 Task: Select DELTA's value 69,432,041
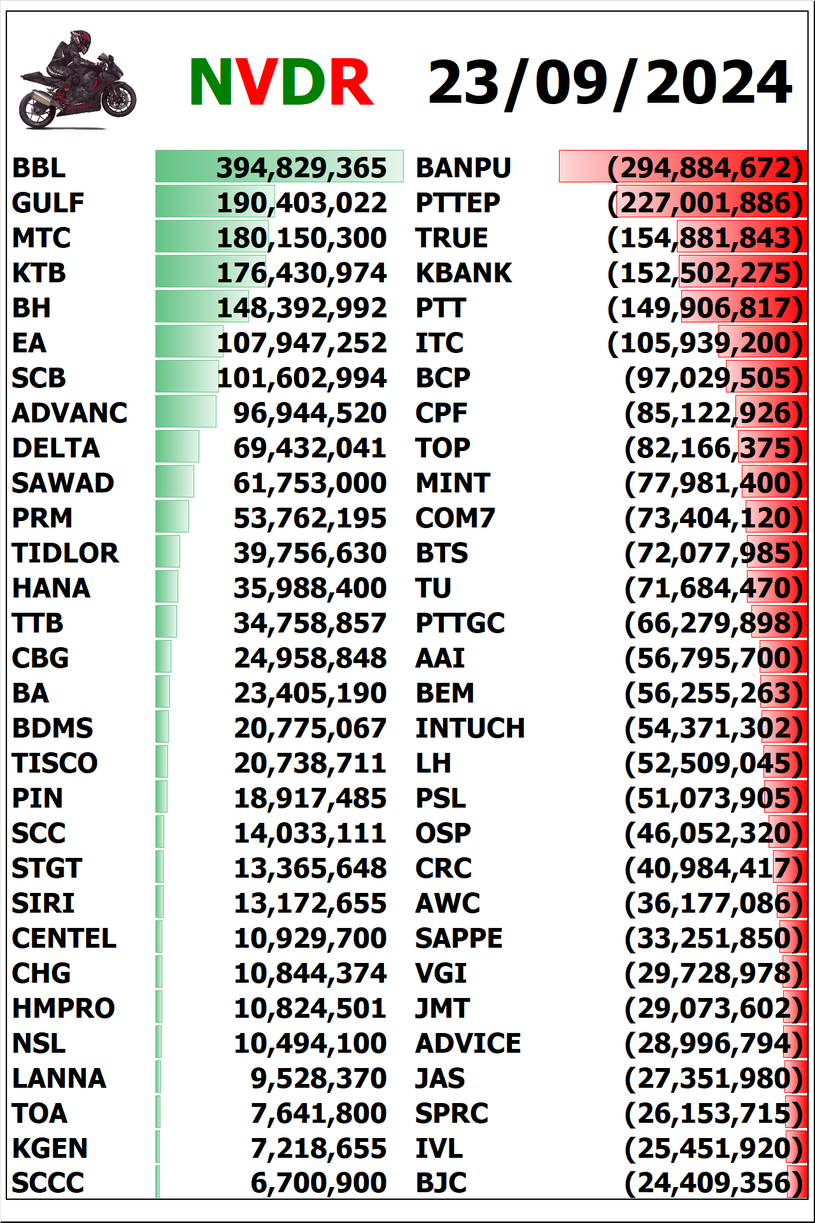pos(309,448)
